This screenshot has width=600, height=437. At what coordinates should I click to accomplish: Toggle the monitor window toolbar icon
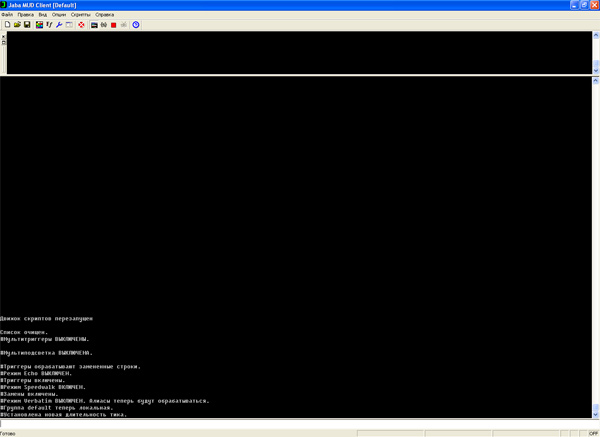click(94, 25)
